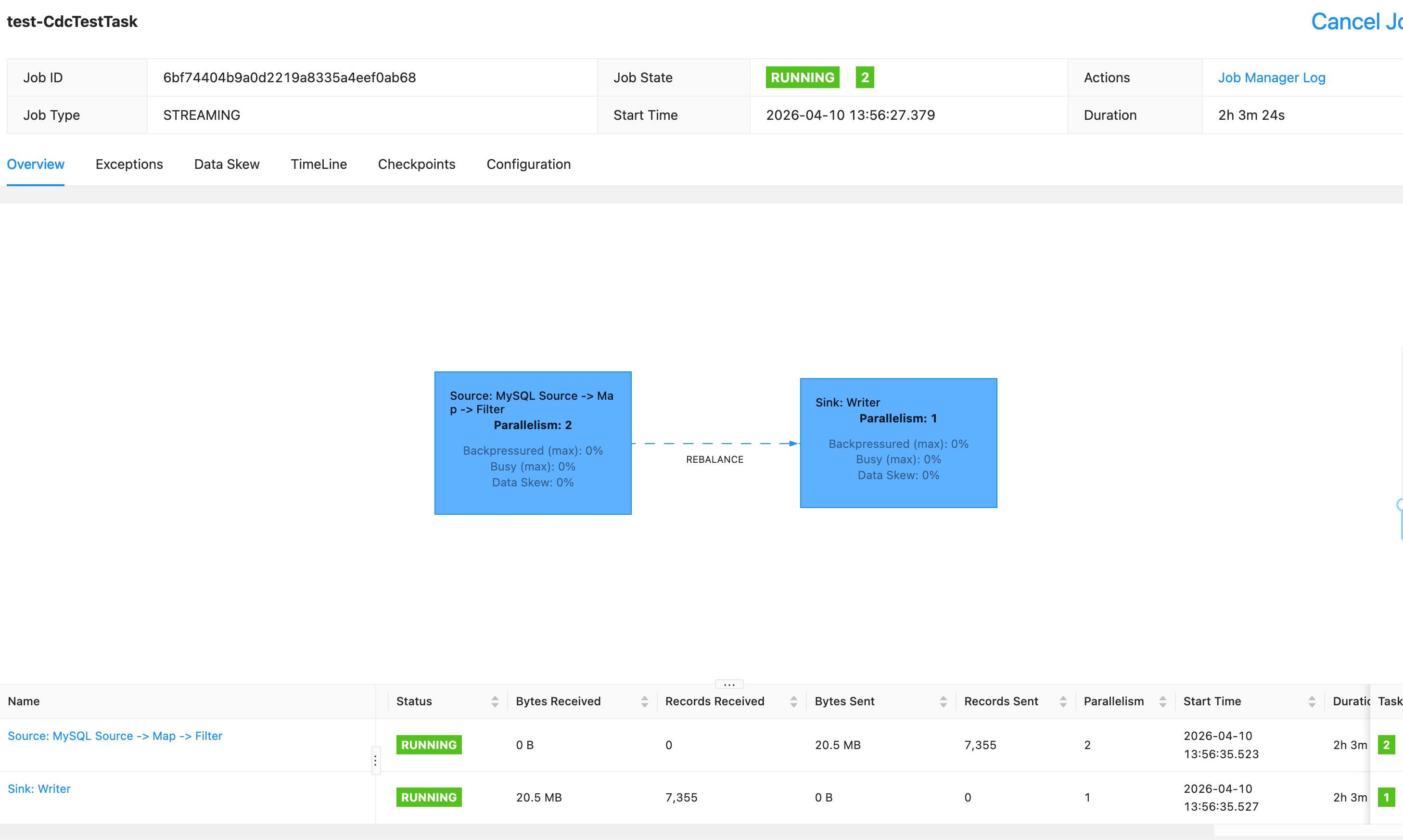Sort by Records Received column
This screenshot has width=1403, height=840.
pyautogui.click(x=793, y=701)
